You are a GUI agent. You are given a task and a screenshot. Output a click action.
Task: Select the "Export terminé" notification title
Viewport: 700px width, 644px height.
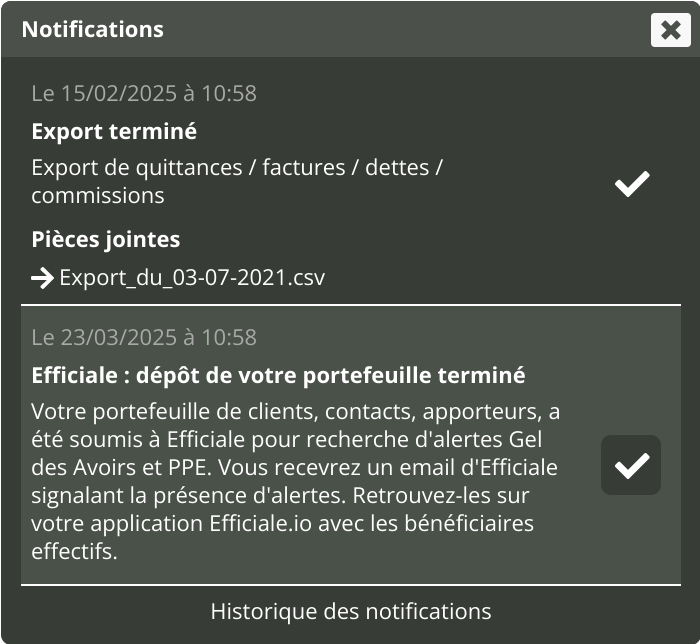click(114, 131)
